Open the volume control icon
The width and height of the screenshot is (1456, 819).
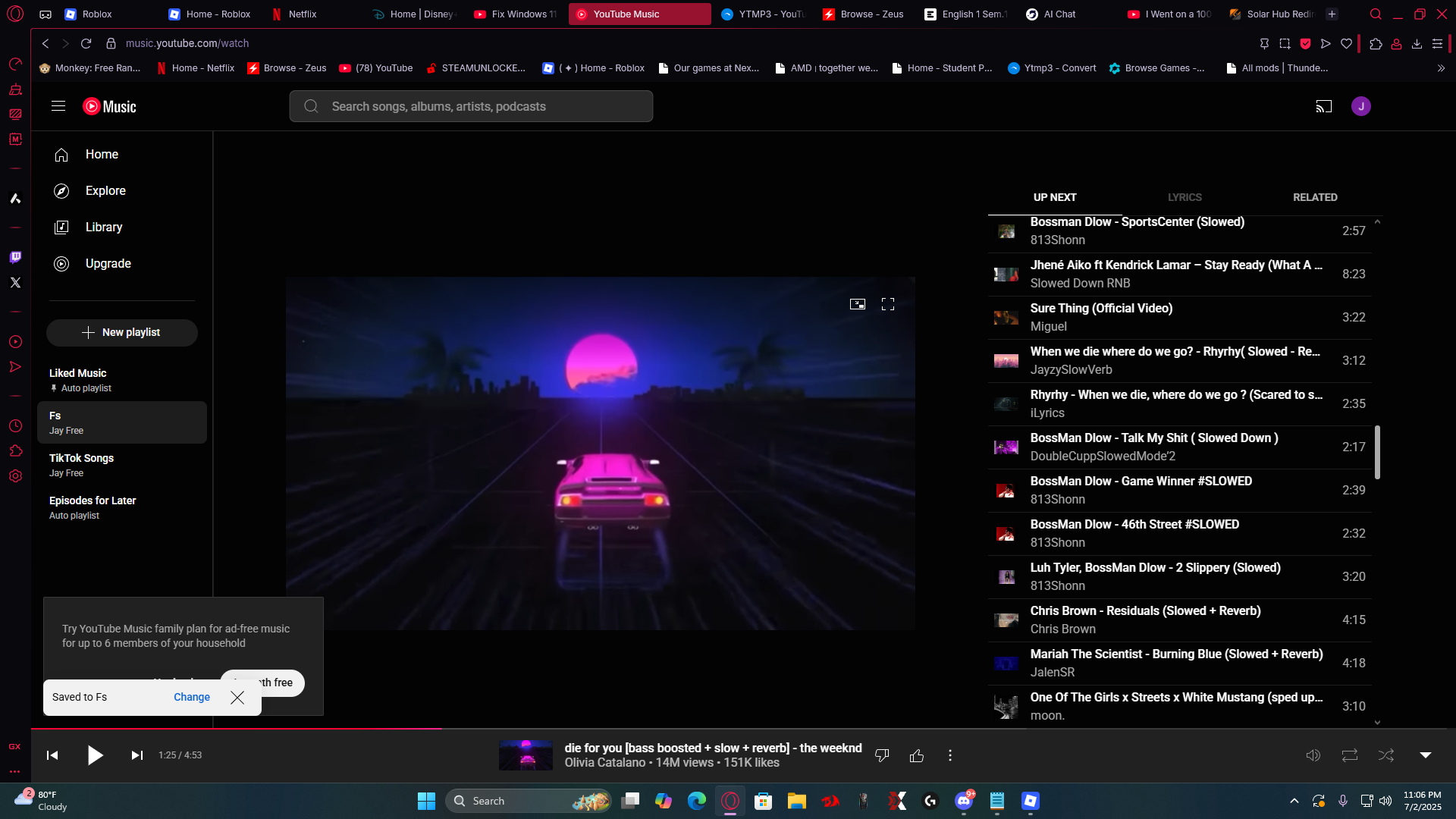(1313, 755)
